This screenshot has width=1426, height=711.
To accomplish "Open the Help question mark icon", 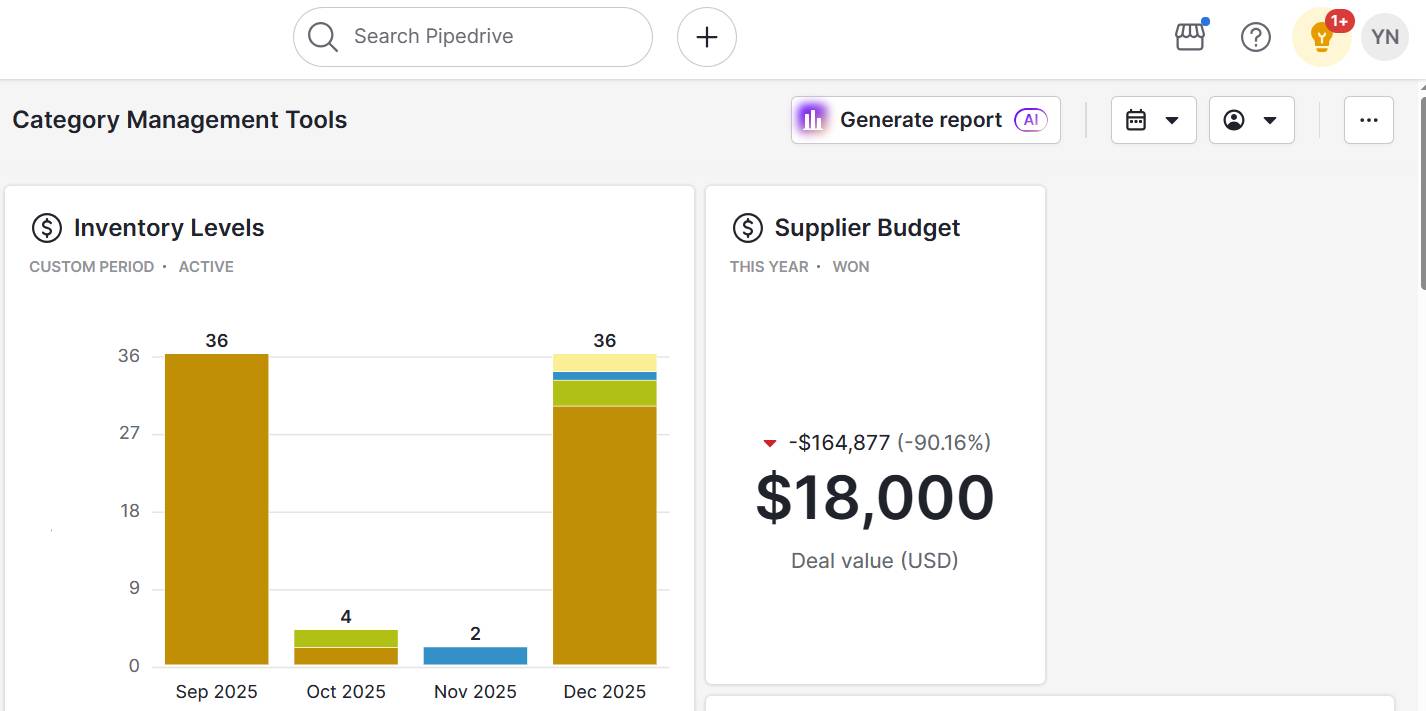I will tap(1255, 36).
